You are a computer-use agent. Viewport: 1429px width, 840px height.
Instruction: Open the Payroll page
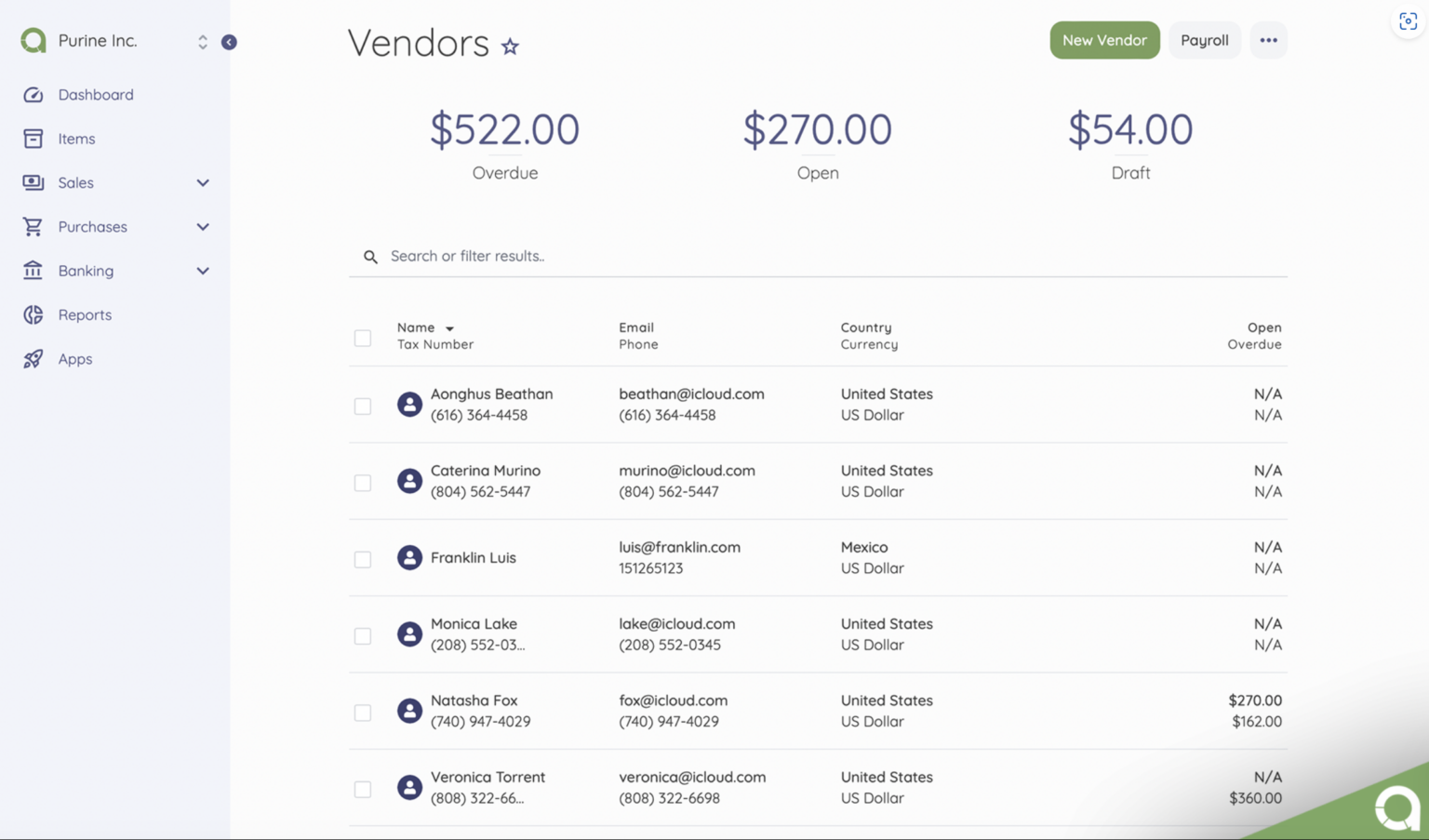point(1205,40)
